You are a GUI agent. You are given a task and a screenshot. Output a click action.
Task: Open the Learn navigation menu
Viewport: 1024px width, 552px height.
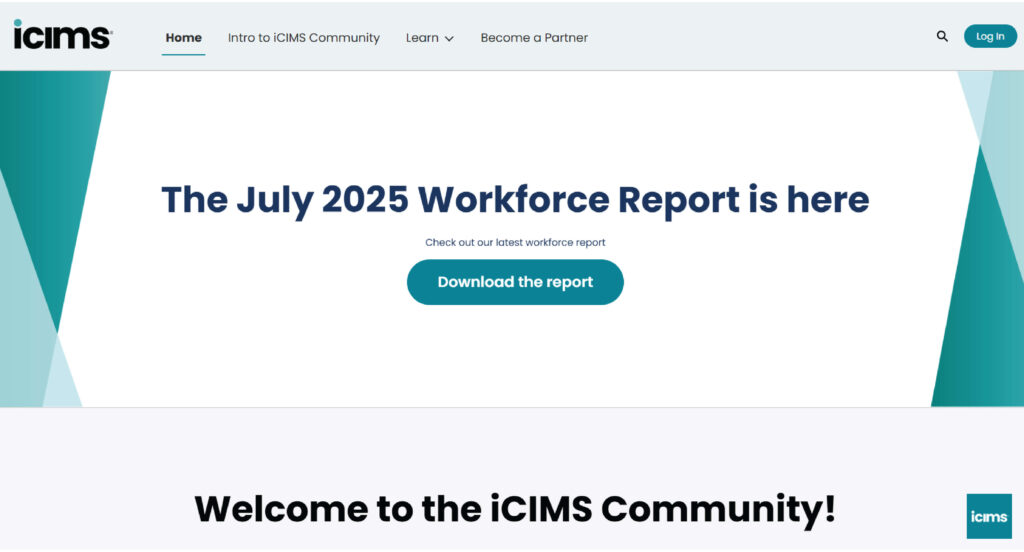pyautogui.click(x=429, y=38)
